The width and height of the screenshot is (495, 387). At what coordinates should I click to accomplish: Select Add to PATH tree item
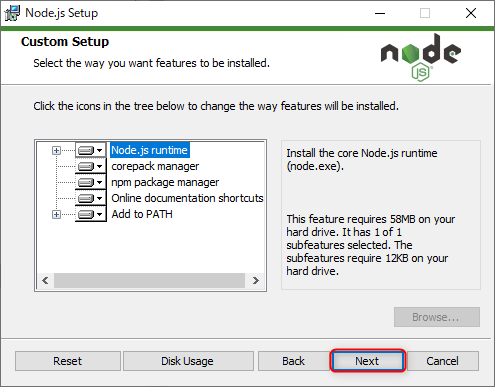142,214
